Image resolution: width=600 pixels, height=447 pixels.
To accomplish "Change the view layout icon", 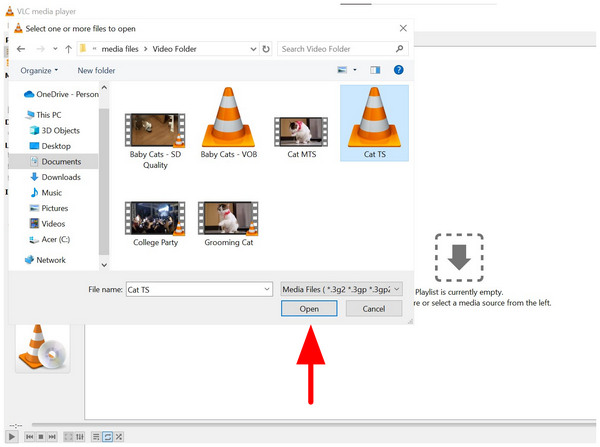I will tap(342, 70).
